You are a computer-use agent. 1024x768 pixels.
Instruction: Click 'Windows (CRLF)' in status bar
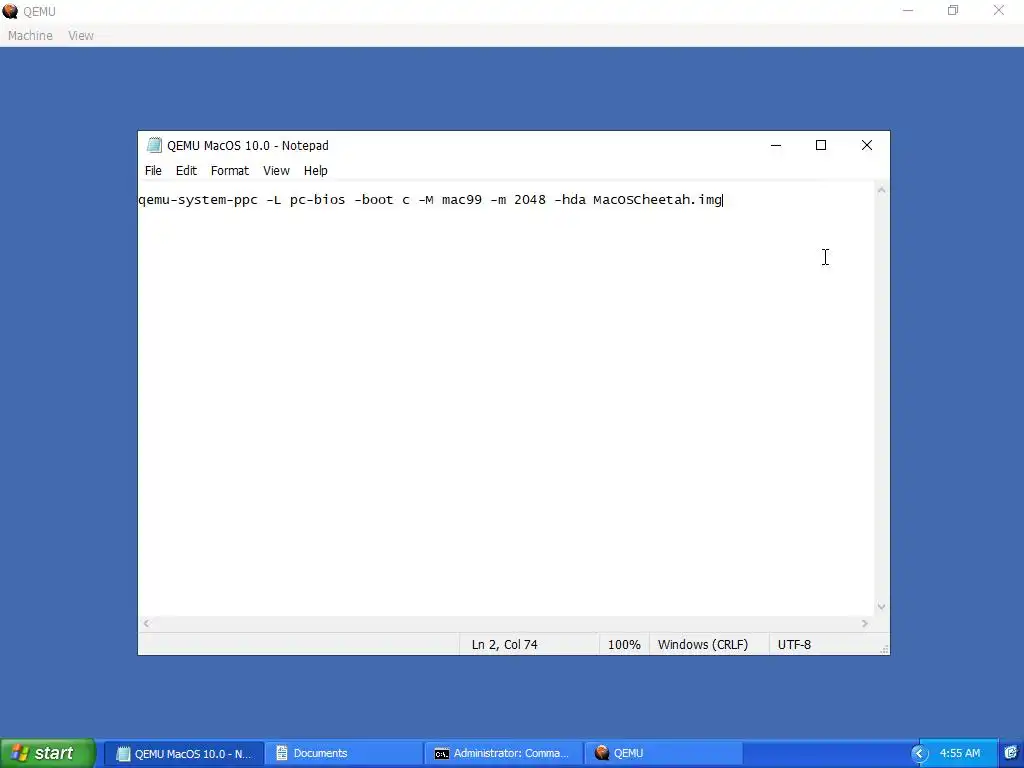click(703, 645)
